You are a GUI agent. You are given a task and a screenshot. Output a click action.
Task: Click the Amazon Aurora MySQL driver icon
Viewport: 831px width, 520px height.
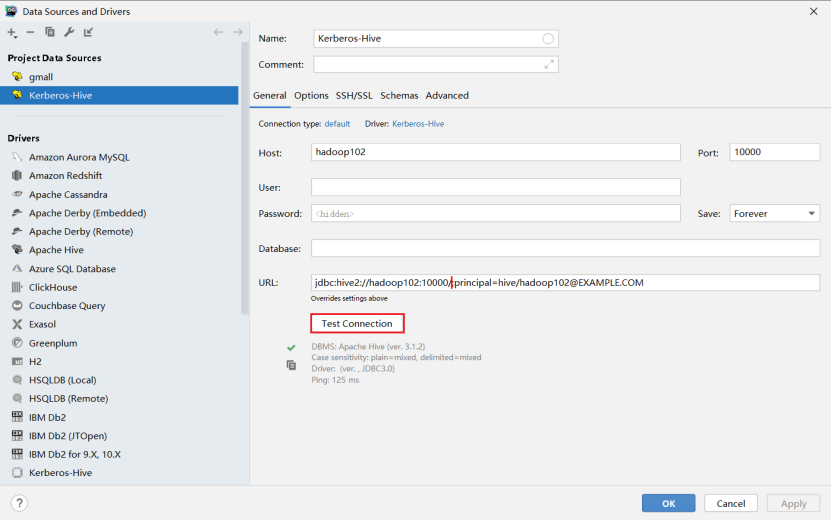[17, 157]
